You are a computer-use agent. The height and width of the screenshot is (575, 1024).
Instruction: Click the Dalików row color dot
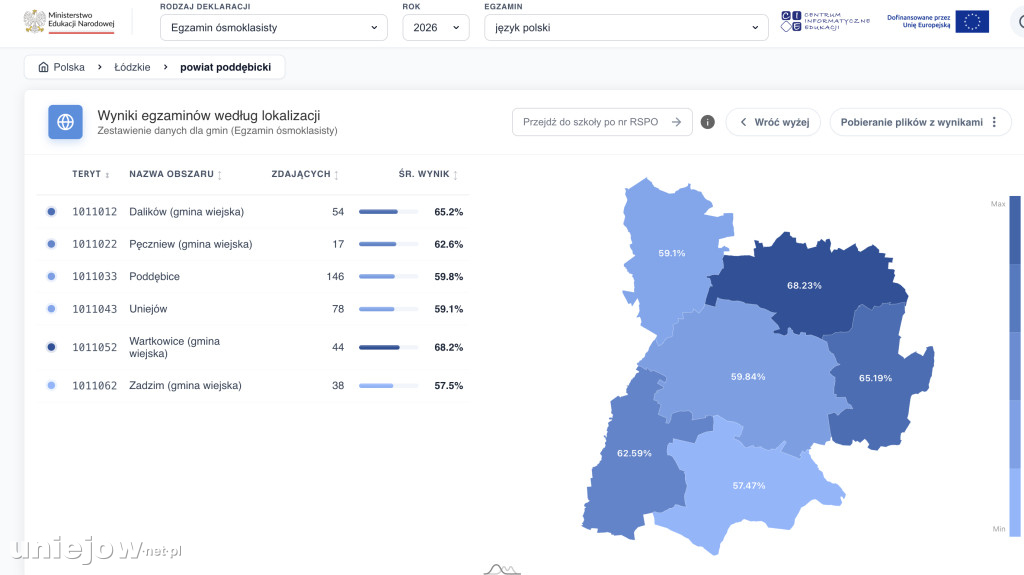(51, 212)
